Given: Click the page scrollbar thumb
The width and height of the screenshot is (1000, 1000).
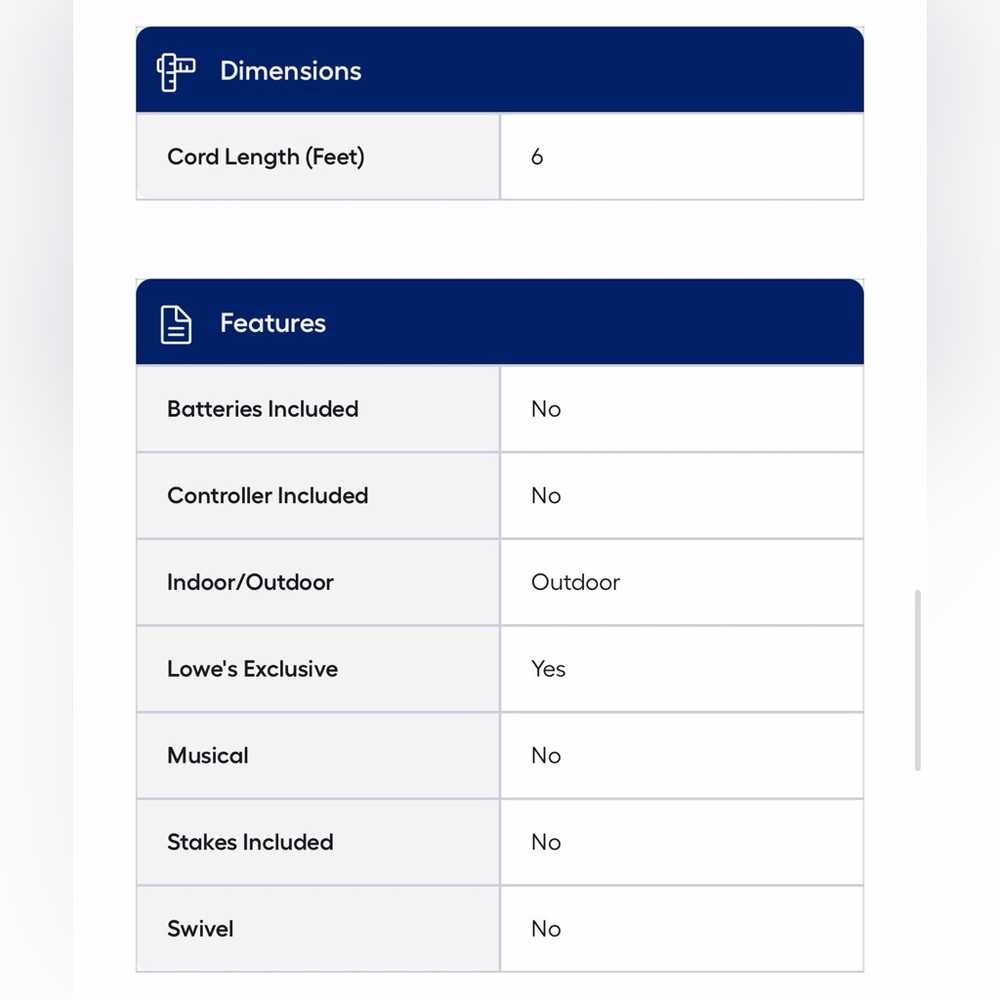Looking at the screenshot, I should point(918,680).
